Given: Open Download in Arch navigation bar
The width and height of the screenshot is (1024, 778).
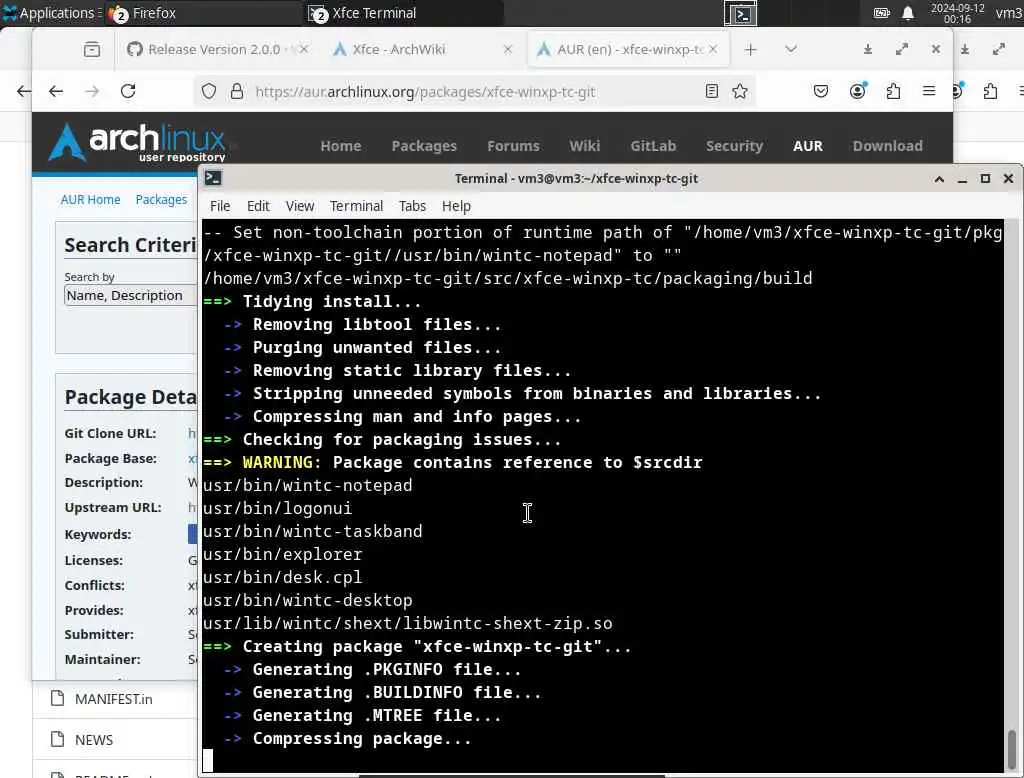Looking at the screenshot, I should tap(888, 146).
